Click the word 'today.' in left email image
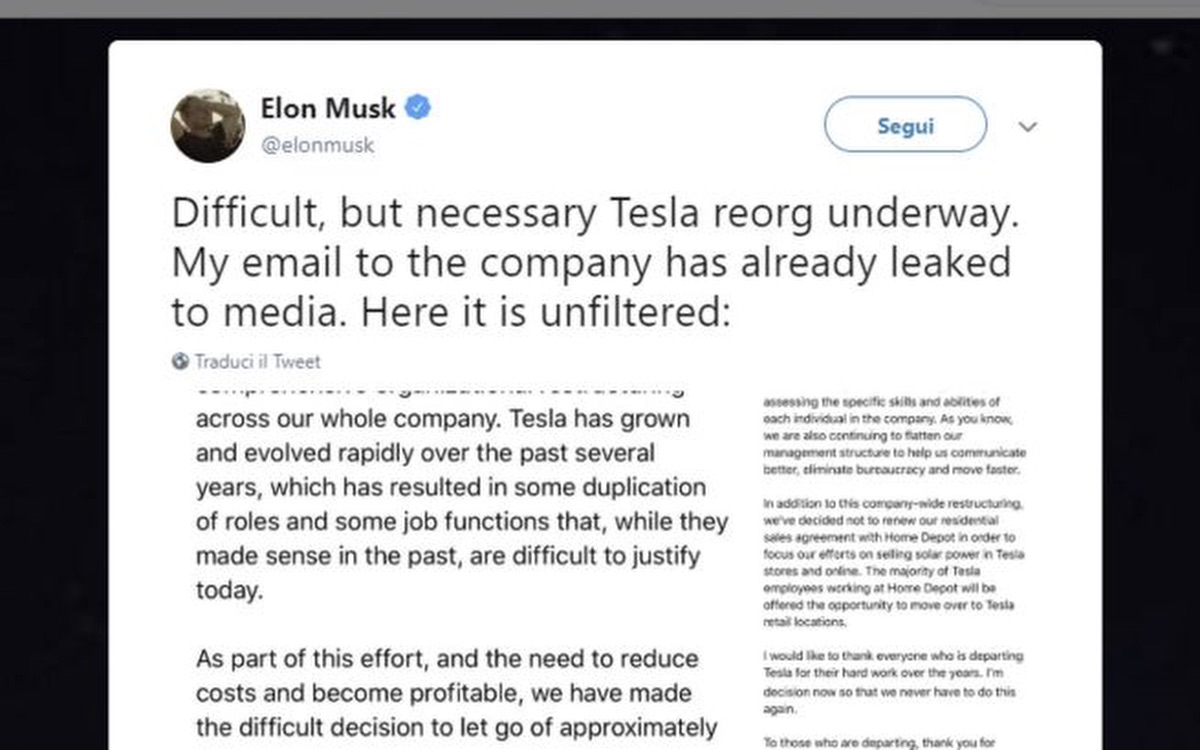Viewport: 1200px width, 750px height. pos(229,590)
